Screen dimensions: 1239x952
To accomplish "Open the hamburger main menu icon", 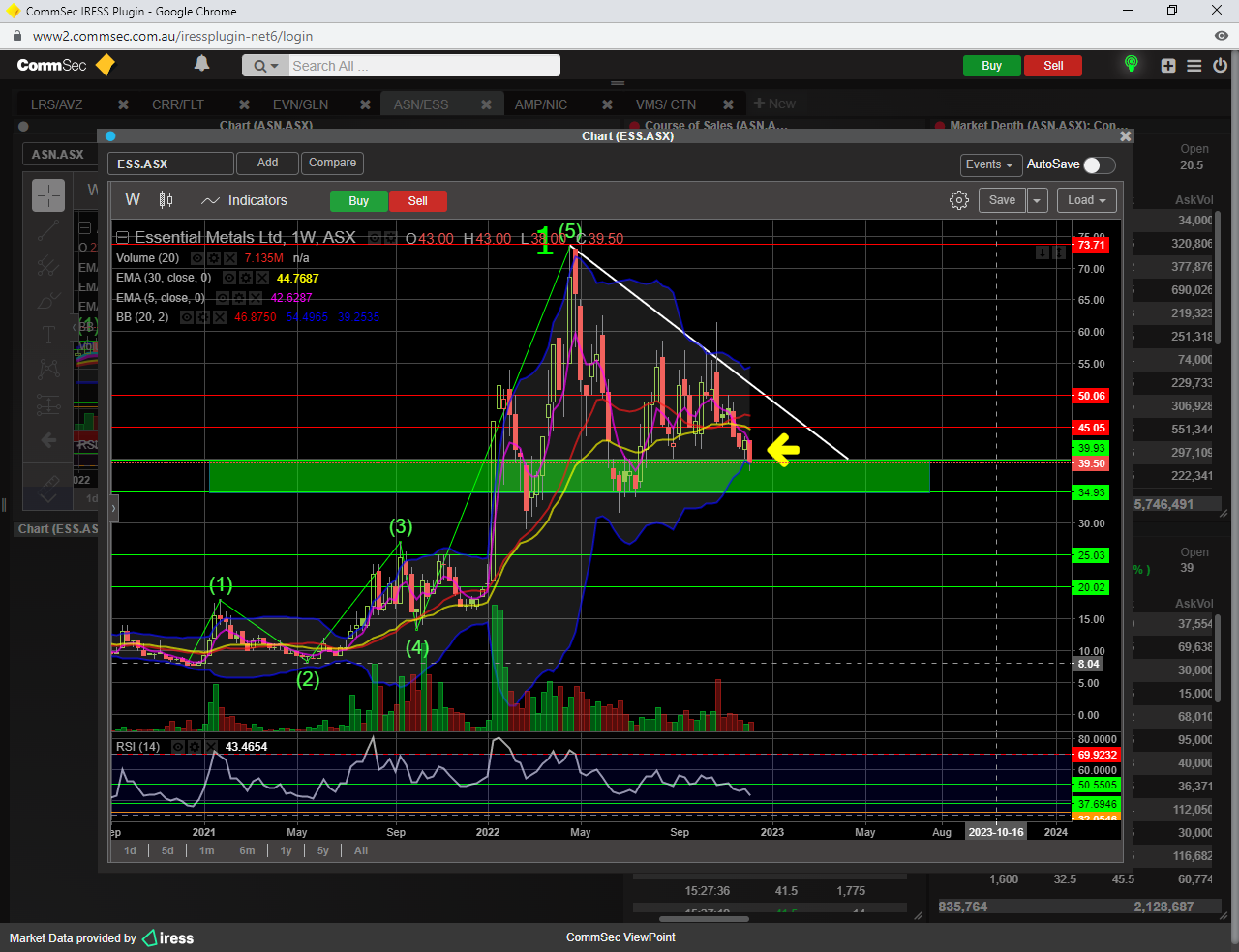I will (x=1194, y=66).
